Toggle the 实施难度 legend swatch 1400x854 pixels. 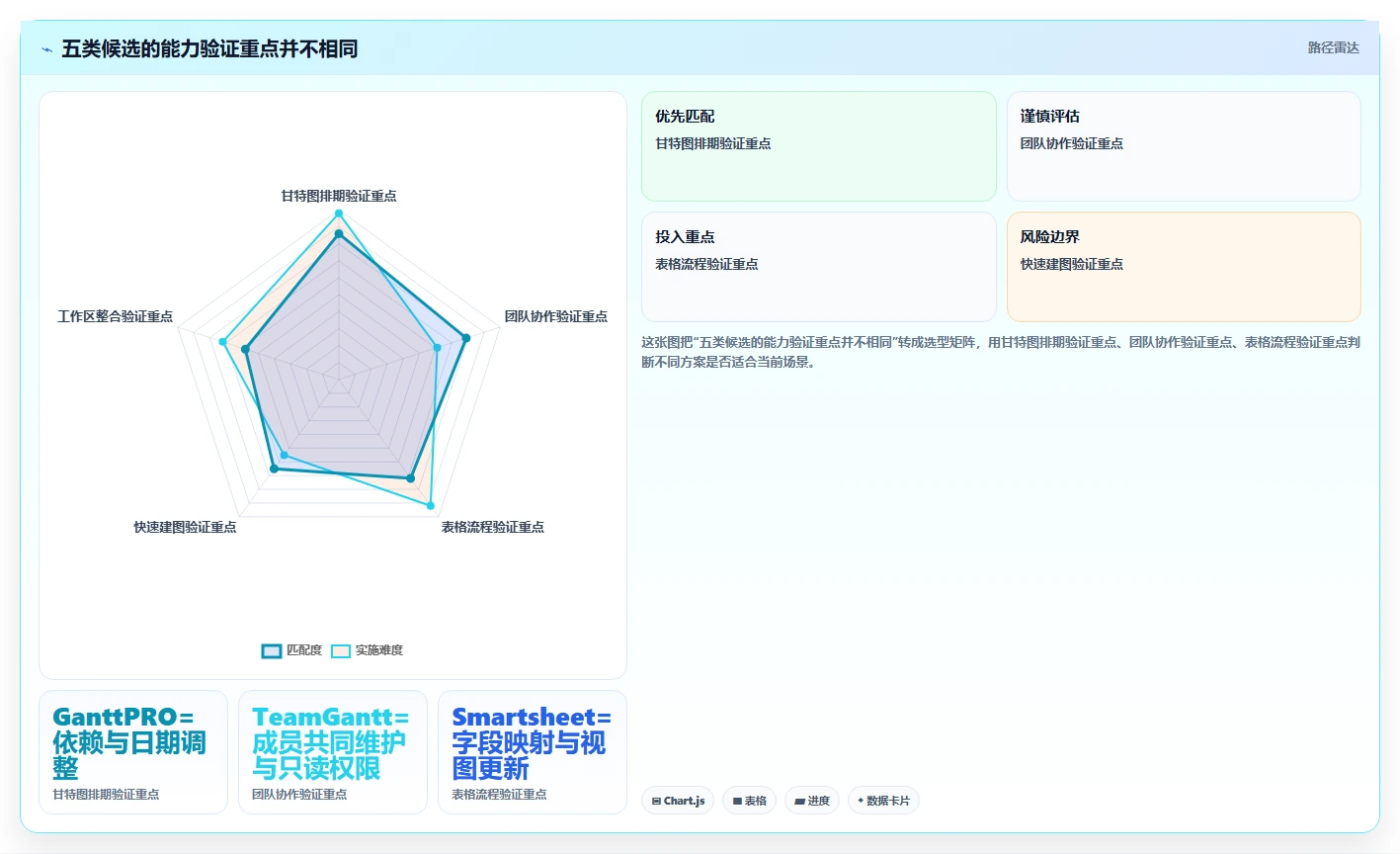pos(341,650)
